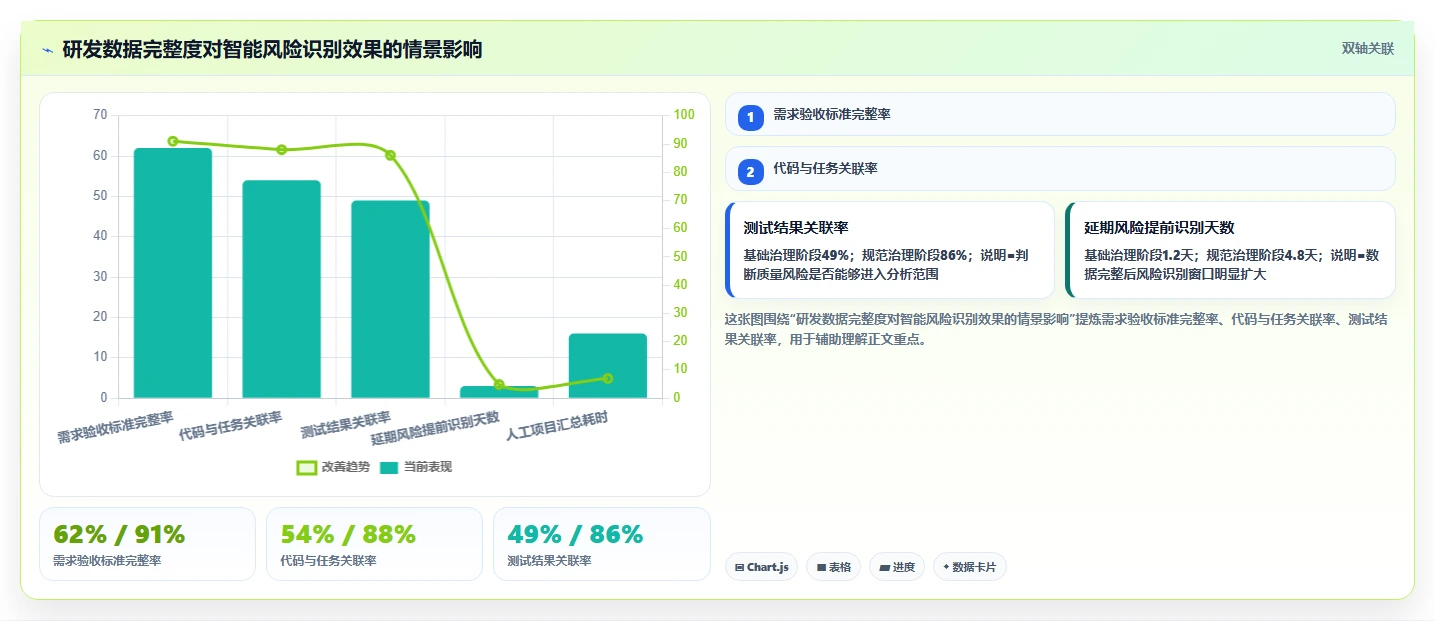Screen dimensions: 1435x621
Task: Click the 进度 tag
Action: 897,567
